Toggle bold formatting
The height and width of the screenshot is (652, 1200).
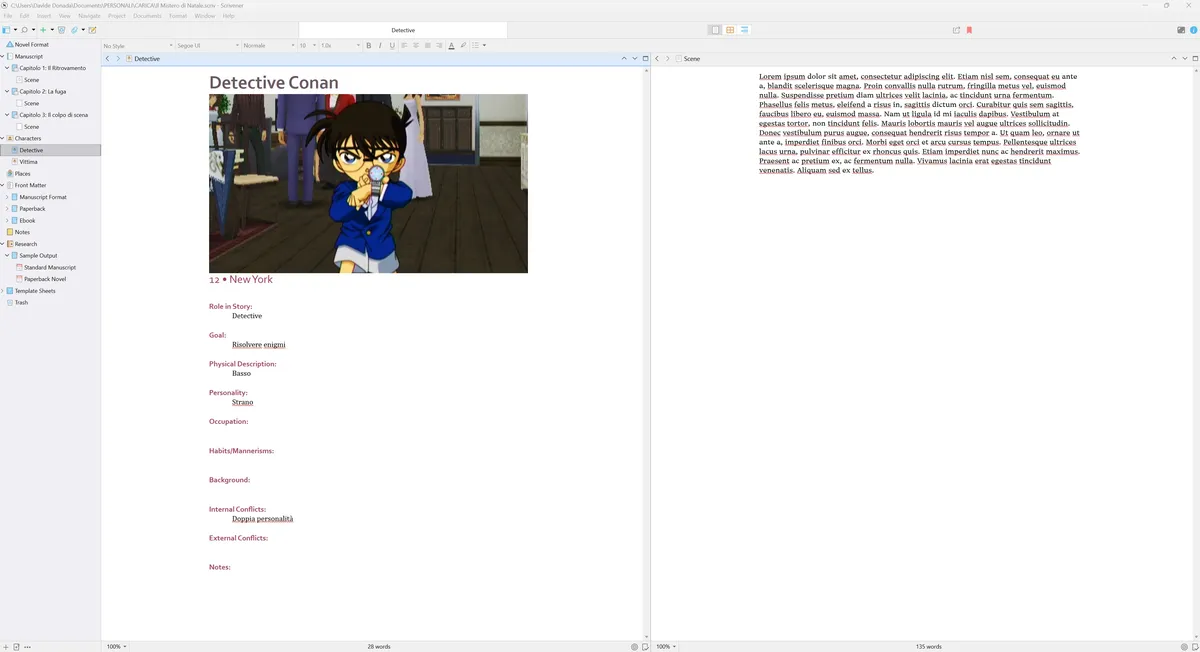click(x=368, y=45)
